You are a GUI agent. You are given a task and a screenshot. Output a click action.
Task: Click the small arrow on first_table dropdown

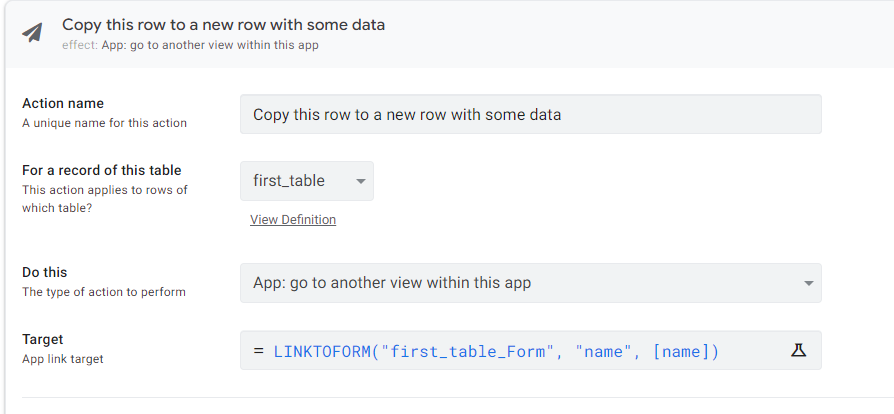click(x=360, y=181)
